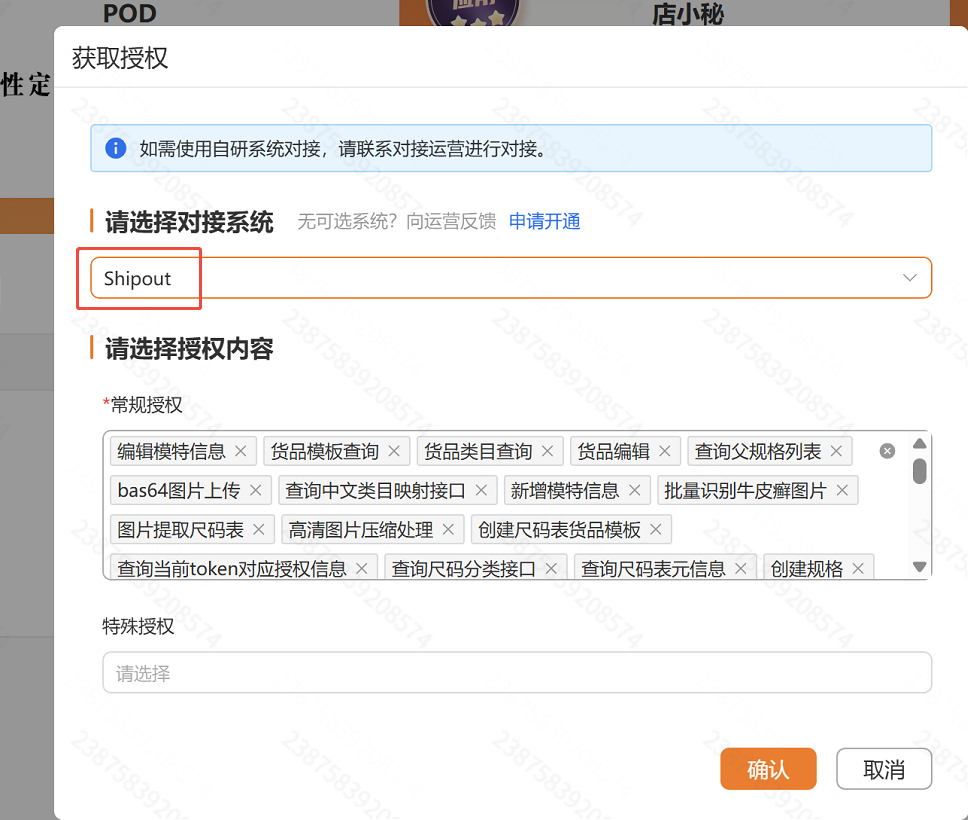Click the 获取授权 dialog title
The width and height of the screenshot is (968, 820).
point(120,58)
